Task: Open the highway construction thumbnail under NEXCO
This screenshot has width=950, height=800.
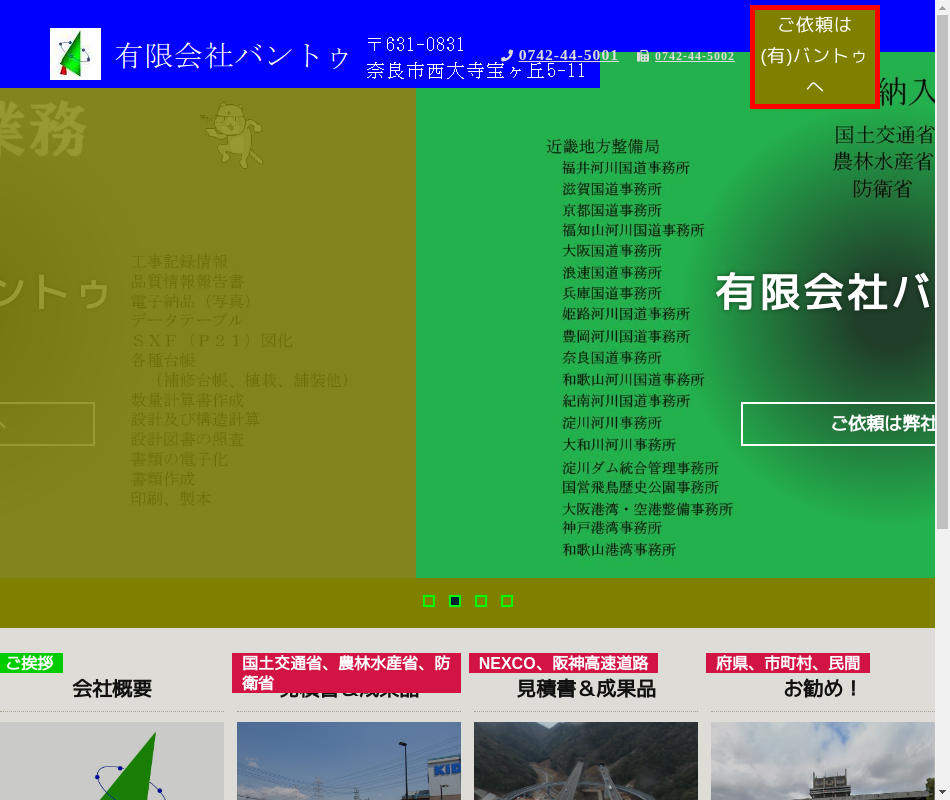Action: tap(585, 760)
